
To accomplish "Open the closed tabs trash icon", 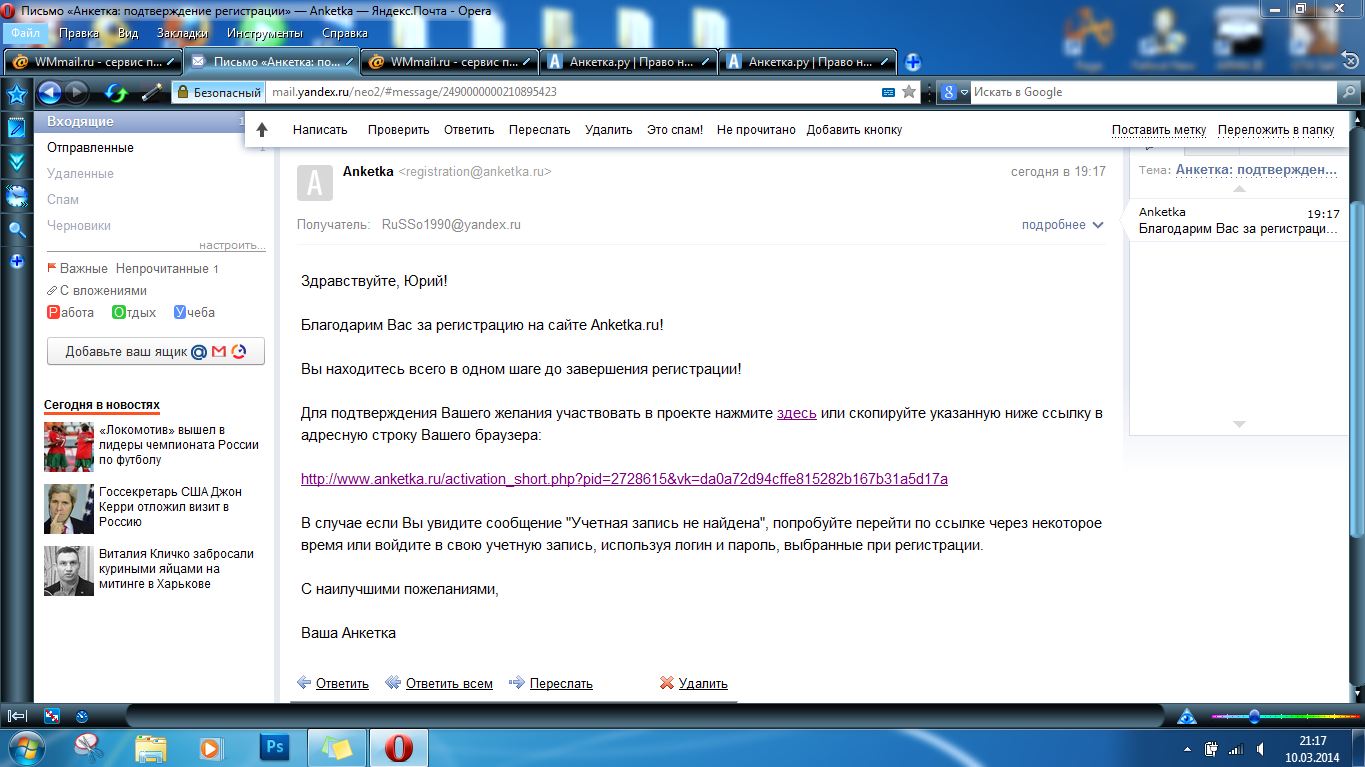I will 1349,62.
